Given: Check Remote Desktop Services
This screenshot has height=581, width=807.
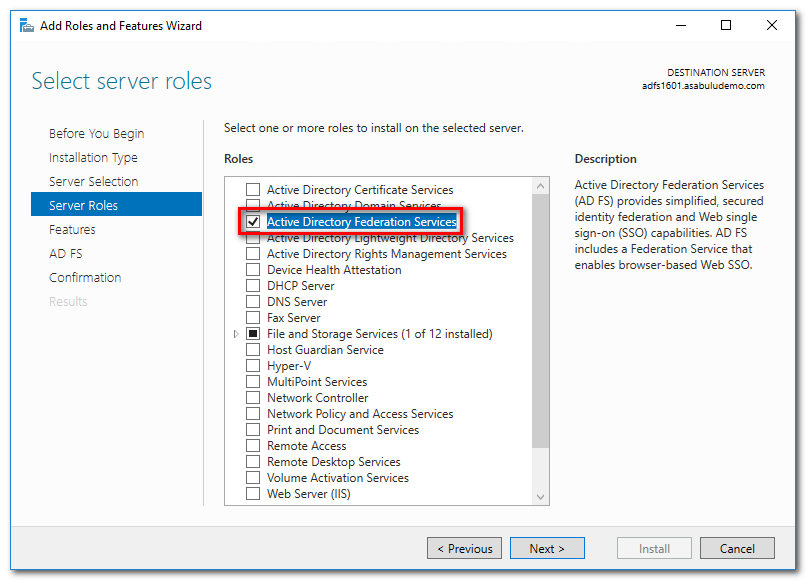Looking at the screenshot, I should tap(253, 462).
